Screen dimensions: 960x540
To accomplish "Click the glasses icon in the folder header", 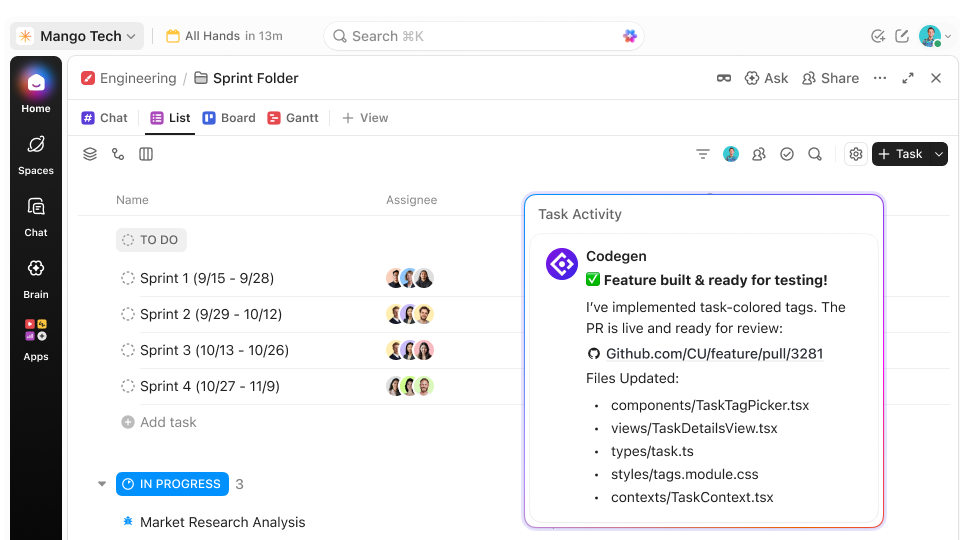I will coord(724,78).
